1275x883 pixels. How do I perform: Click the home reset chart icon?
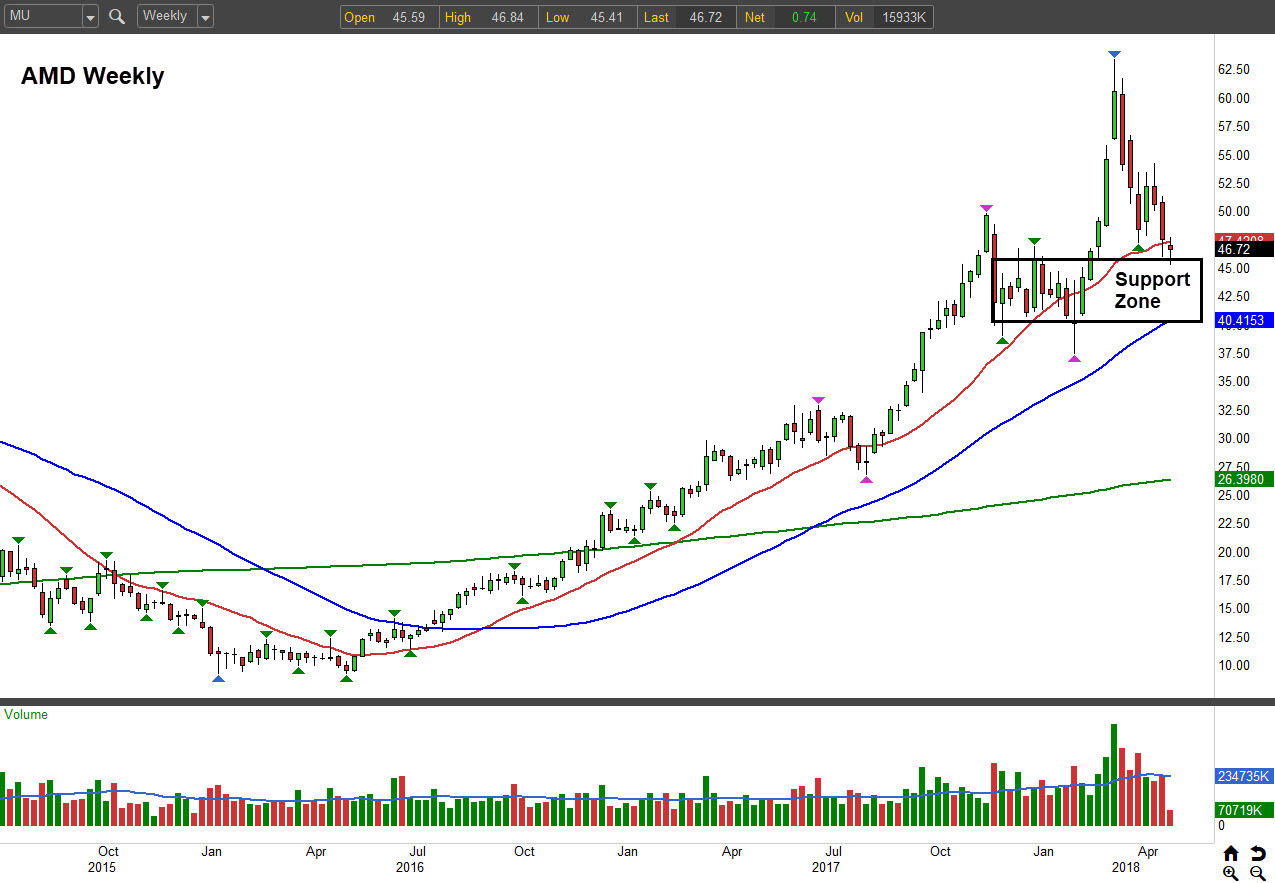click(x=1230, y=853)
